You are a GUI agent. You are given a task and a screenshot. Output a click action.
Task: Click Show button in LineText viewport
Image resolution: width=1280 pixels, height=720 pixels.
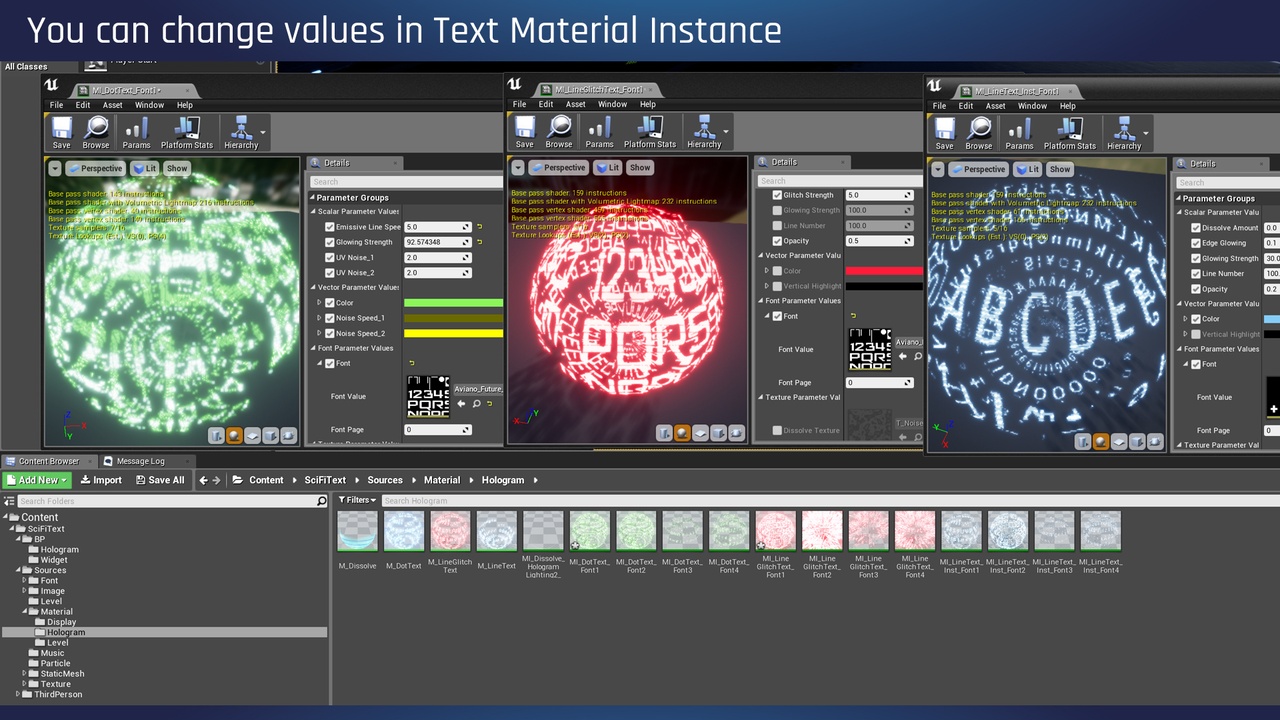click(x=1060, y=169)
